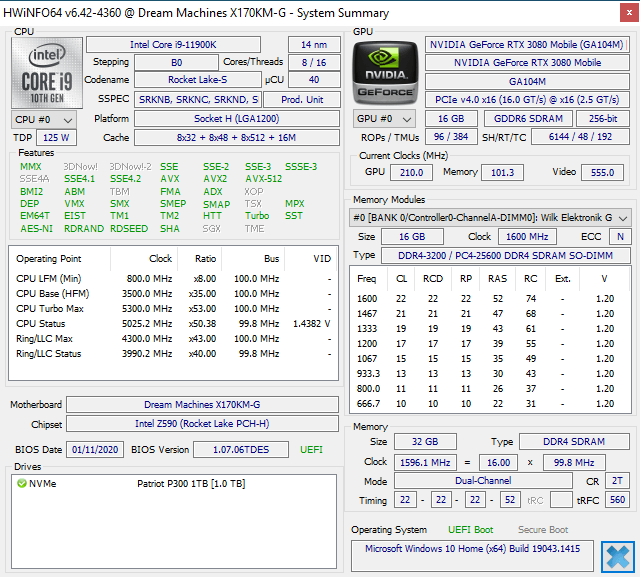
Task: Click the Intel Core i9-11900K name field
Action: pos(173,44)
